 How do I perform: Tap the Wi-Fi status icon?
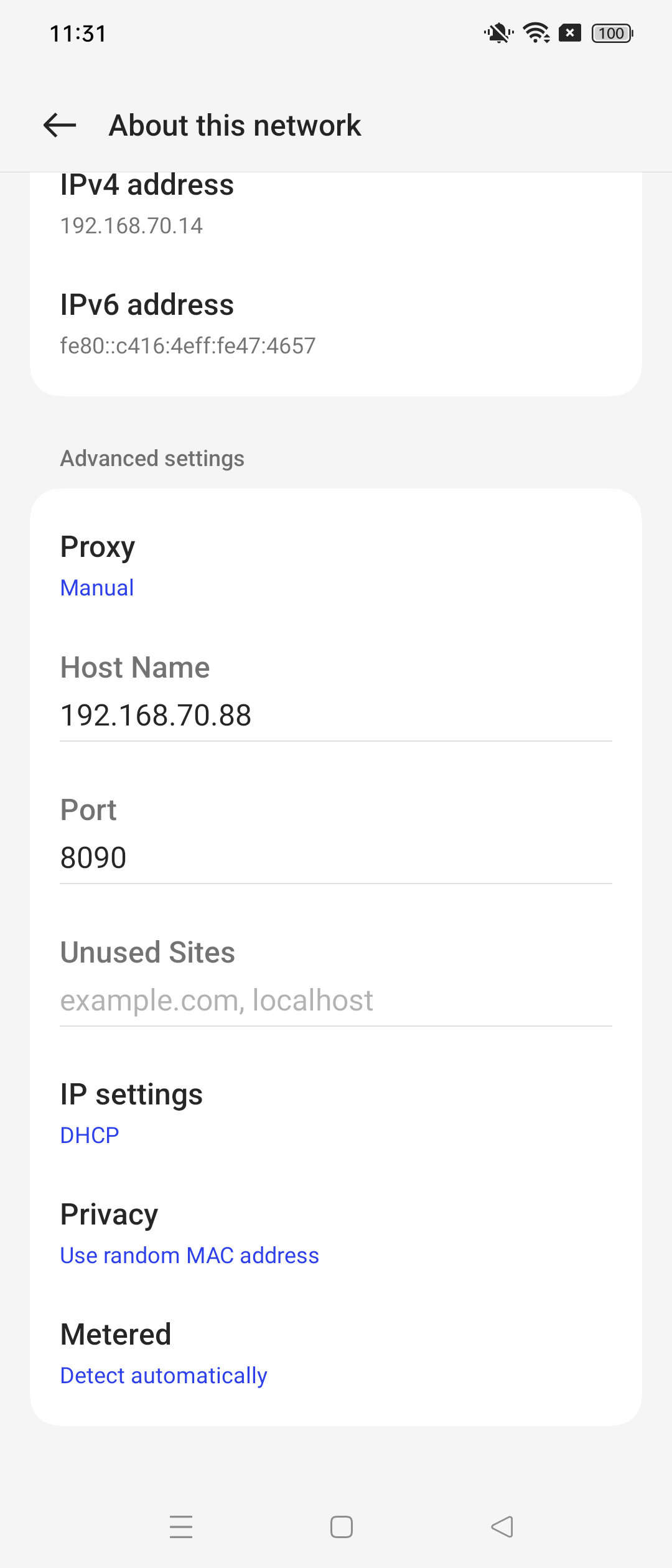[536, 33]
